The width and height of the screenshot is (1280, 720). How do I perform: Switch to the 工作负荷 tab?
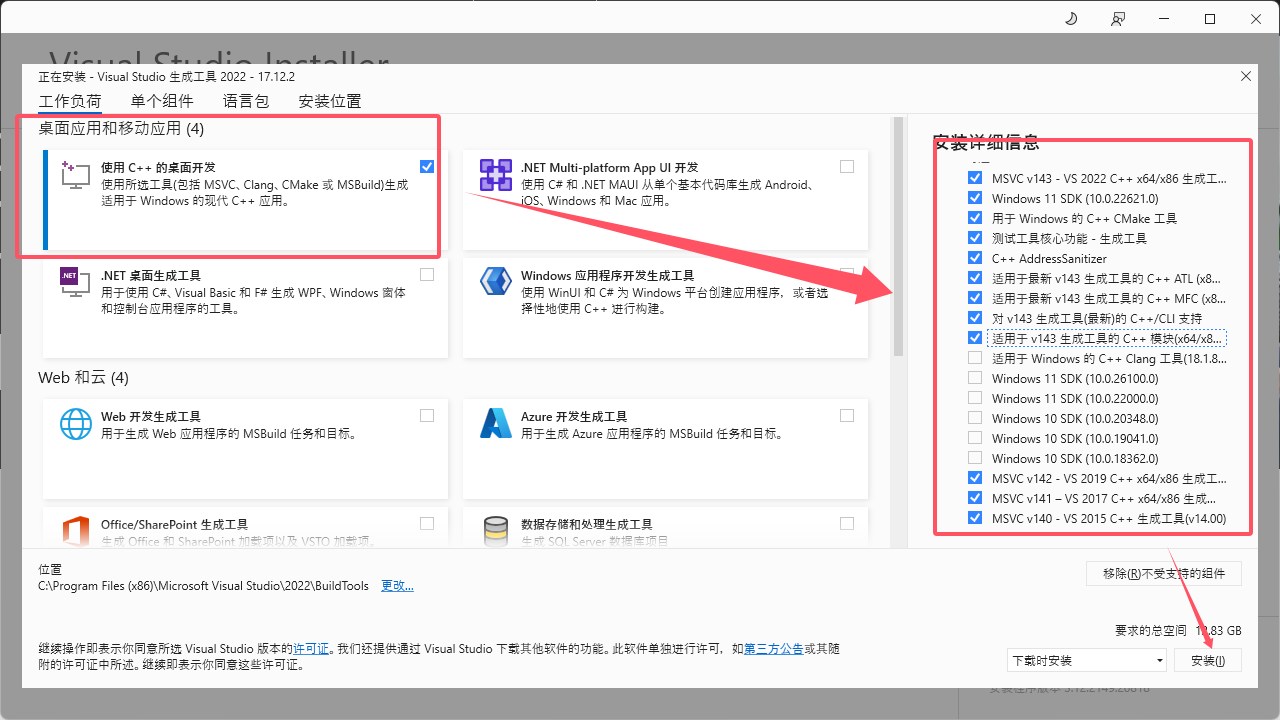click(x=70, y=101)
